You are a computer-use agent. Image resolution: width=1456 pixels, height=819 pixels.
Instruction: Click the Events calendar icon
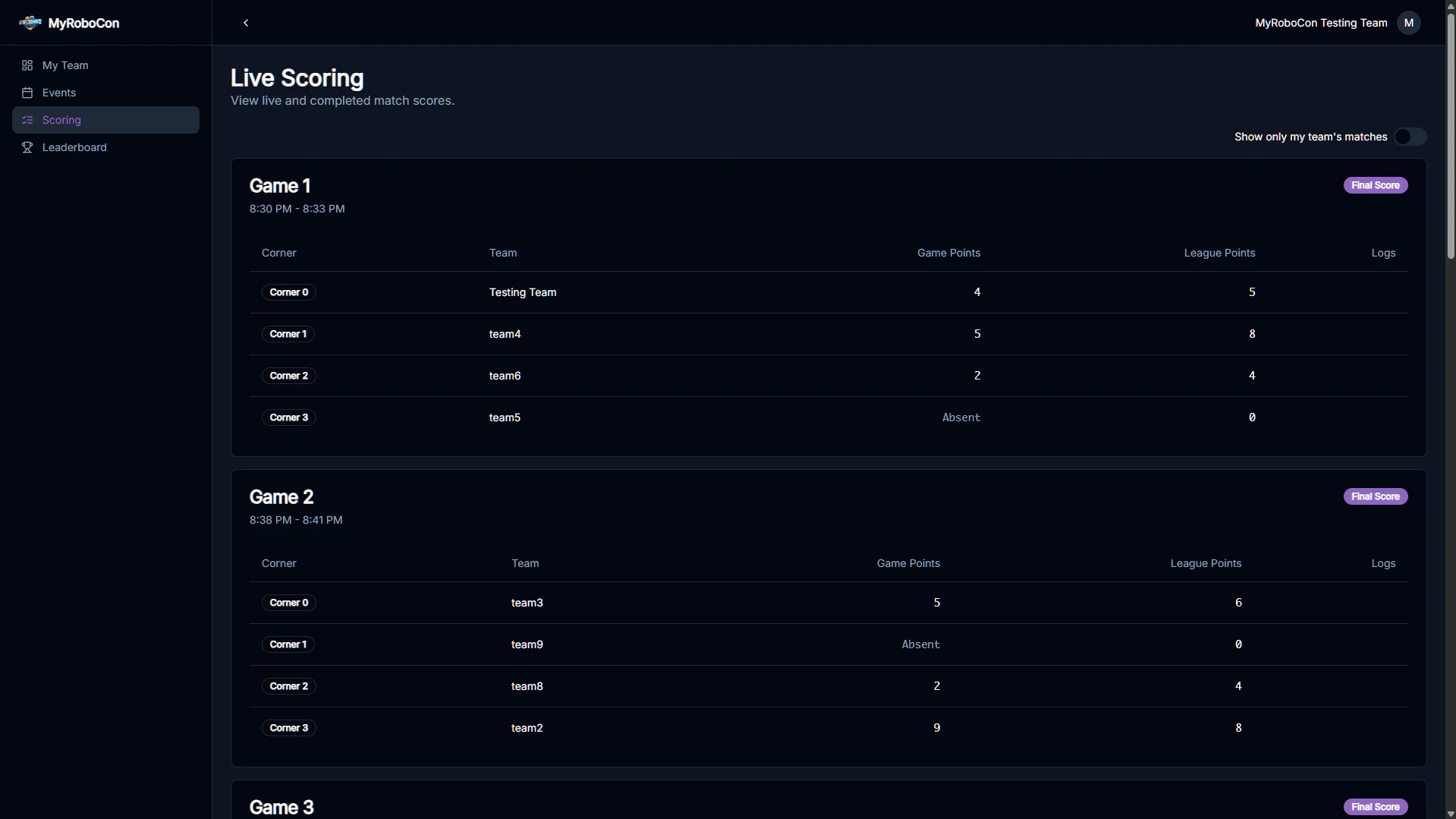27,93
